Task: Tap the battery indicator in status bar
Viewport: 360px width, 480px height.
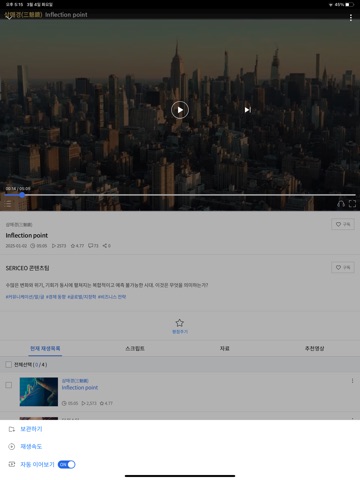Action: [x=350, y=5]
